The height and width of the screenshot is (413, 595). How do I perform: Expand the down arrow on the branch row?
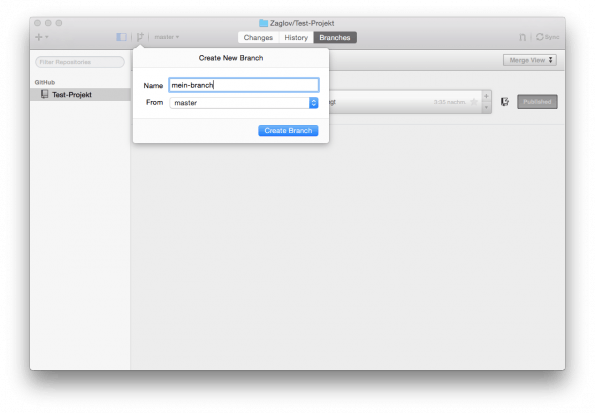(486, 107)
